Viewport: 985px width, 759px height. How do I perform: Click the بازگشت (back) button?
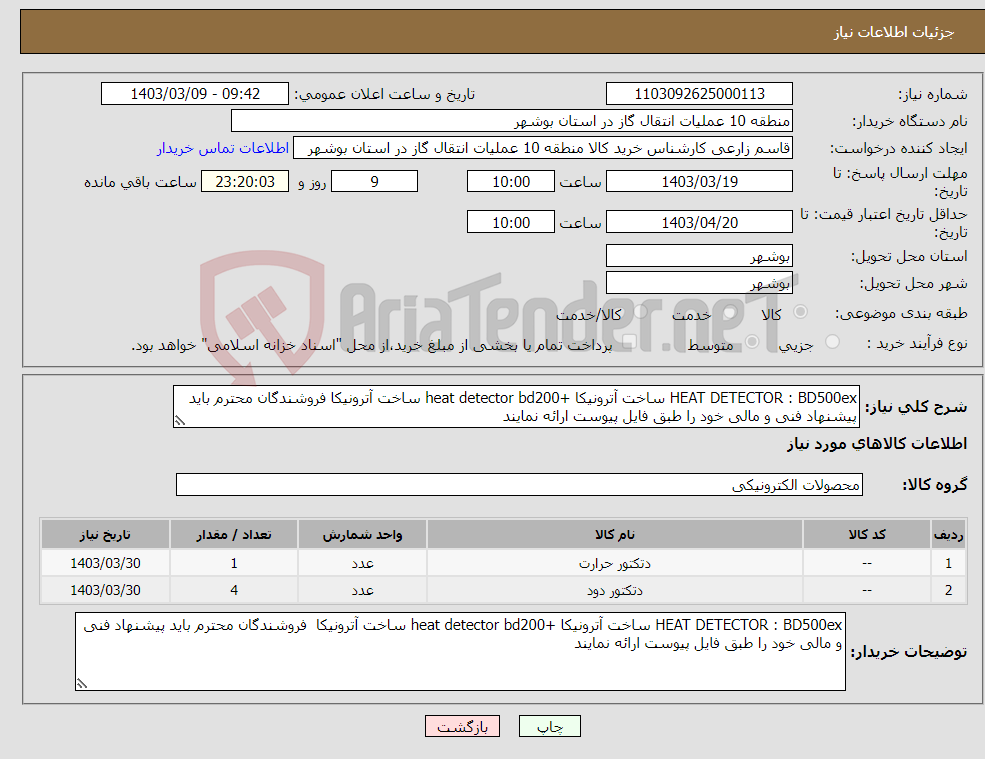pos(462,726)
